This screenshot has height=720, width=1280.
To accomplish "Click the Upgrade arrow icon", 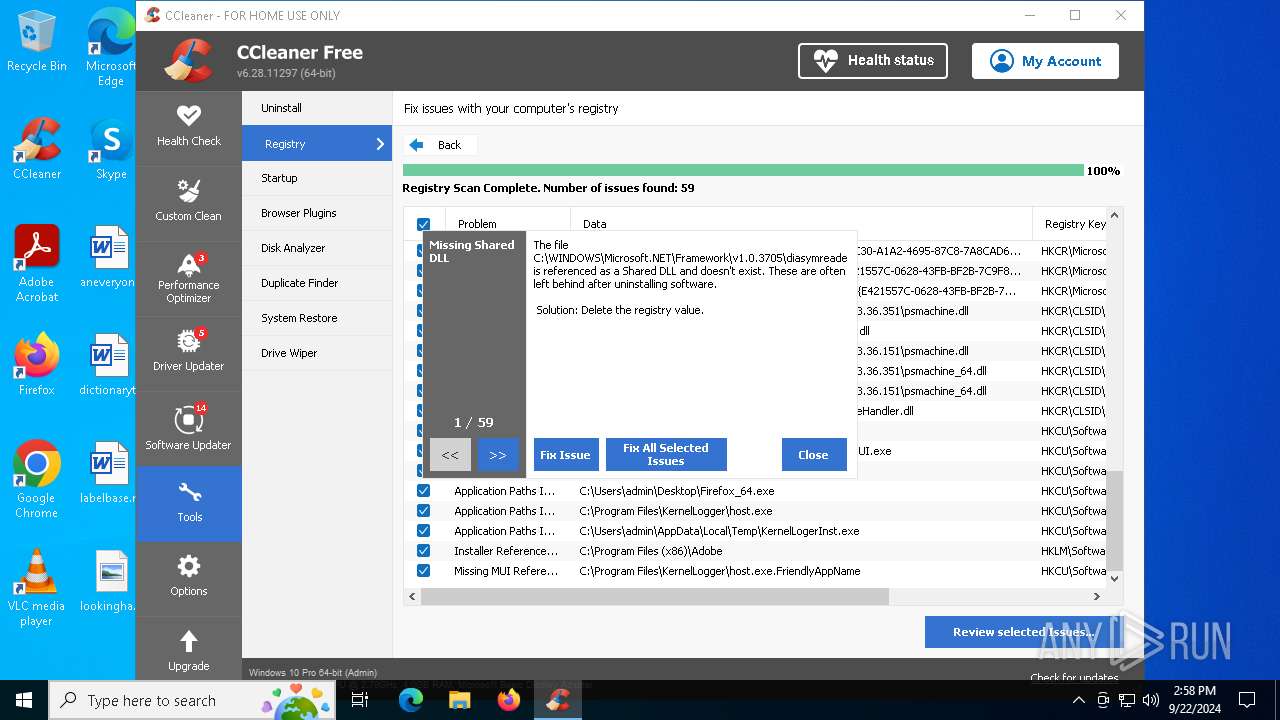I will pyautogui.click(x=188, y=641).
